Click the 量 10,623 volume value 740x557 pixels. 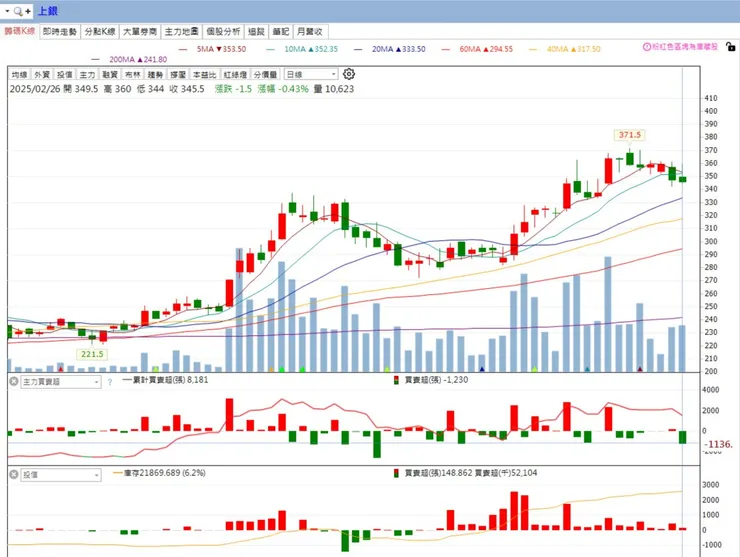click(x=334, y=89)
